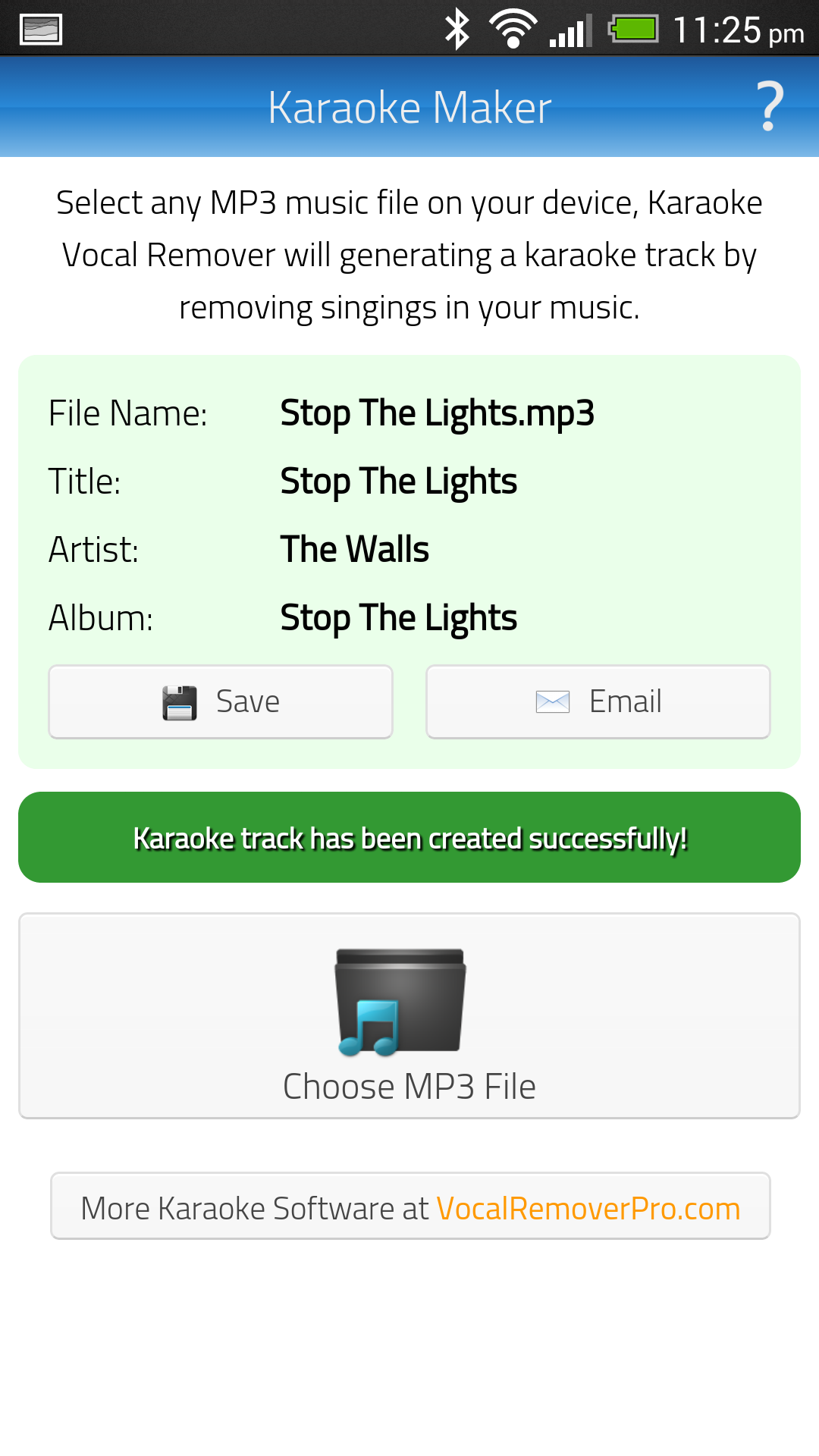Tap the Bluetooth status bar icon
The image size is (819, 1456).
[458, 29]
